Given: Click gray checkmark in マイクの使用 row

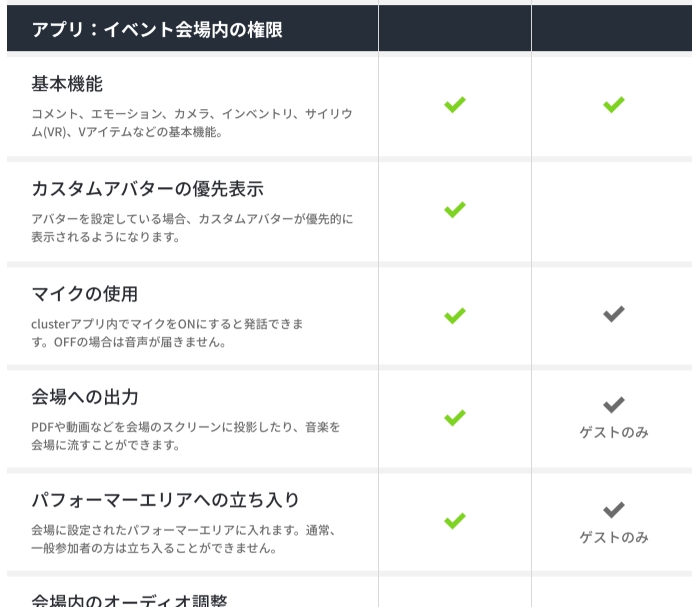Looking at the screenshot, I should tap(613, 314).
